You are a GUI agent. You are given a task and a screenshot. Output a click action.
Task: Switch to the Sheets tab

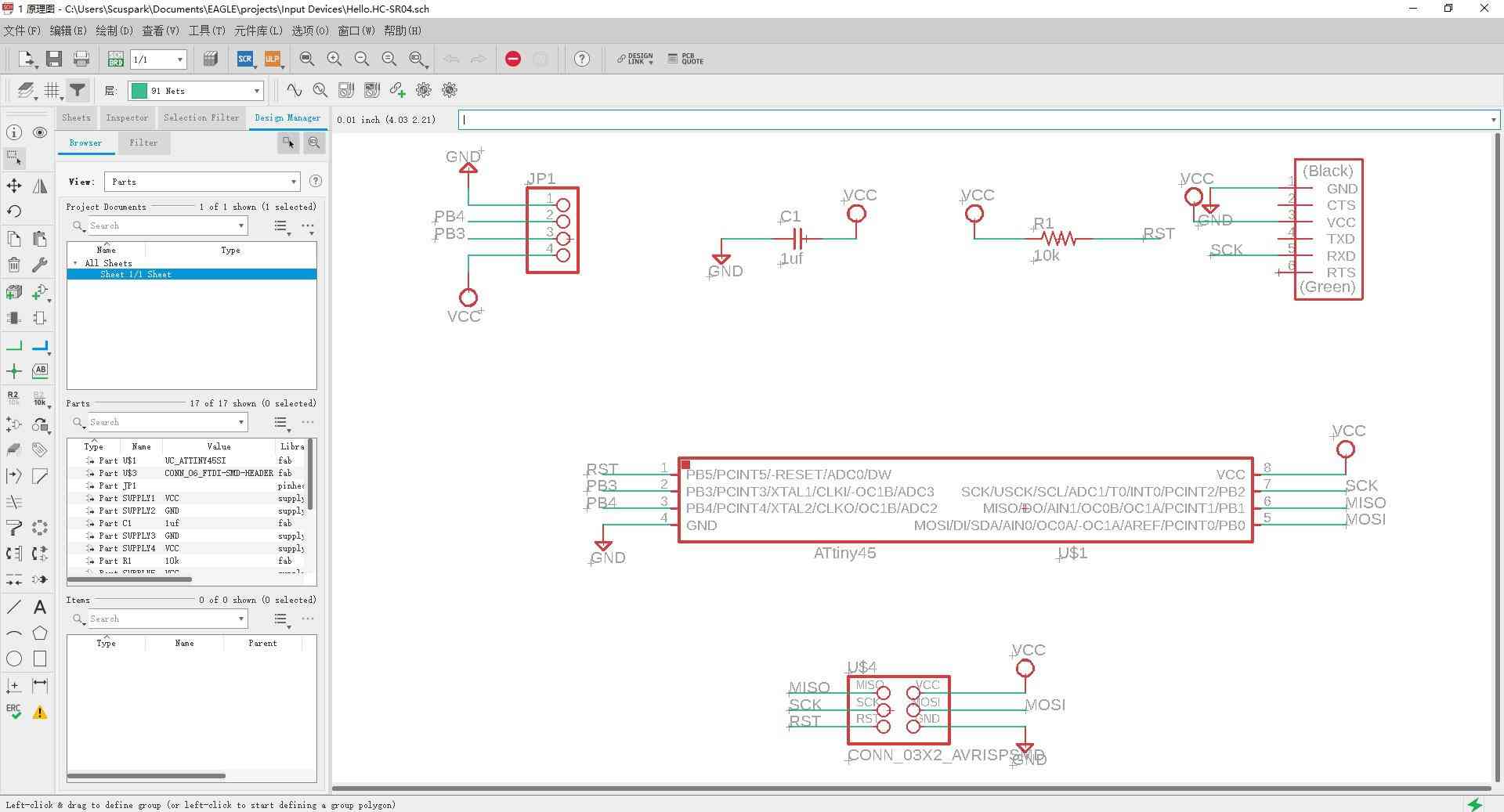[x=76, y=117]
